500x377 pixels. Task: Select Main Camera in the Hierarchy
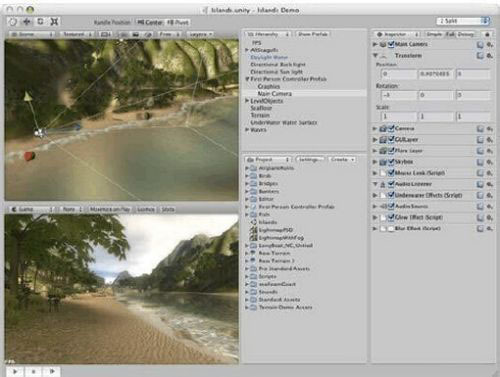coord(275,94)
